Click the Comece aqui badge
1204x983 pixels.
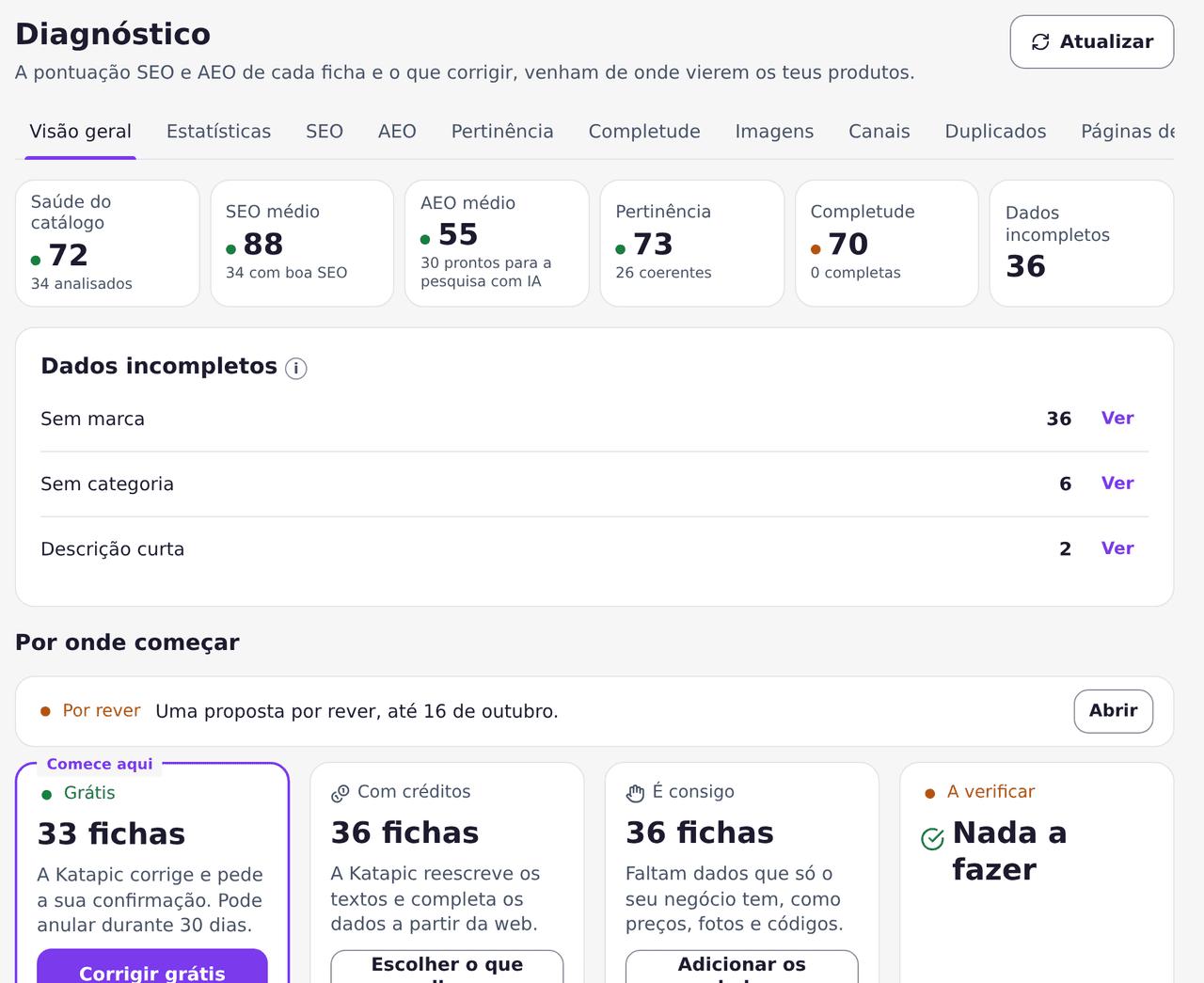100,764
